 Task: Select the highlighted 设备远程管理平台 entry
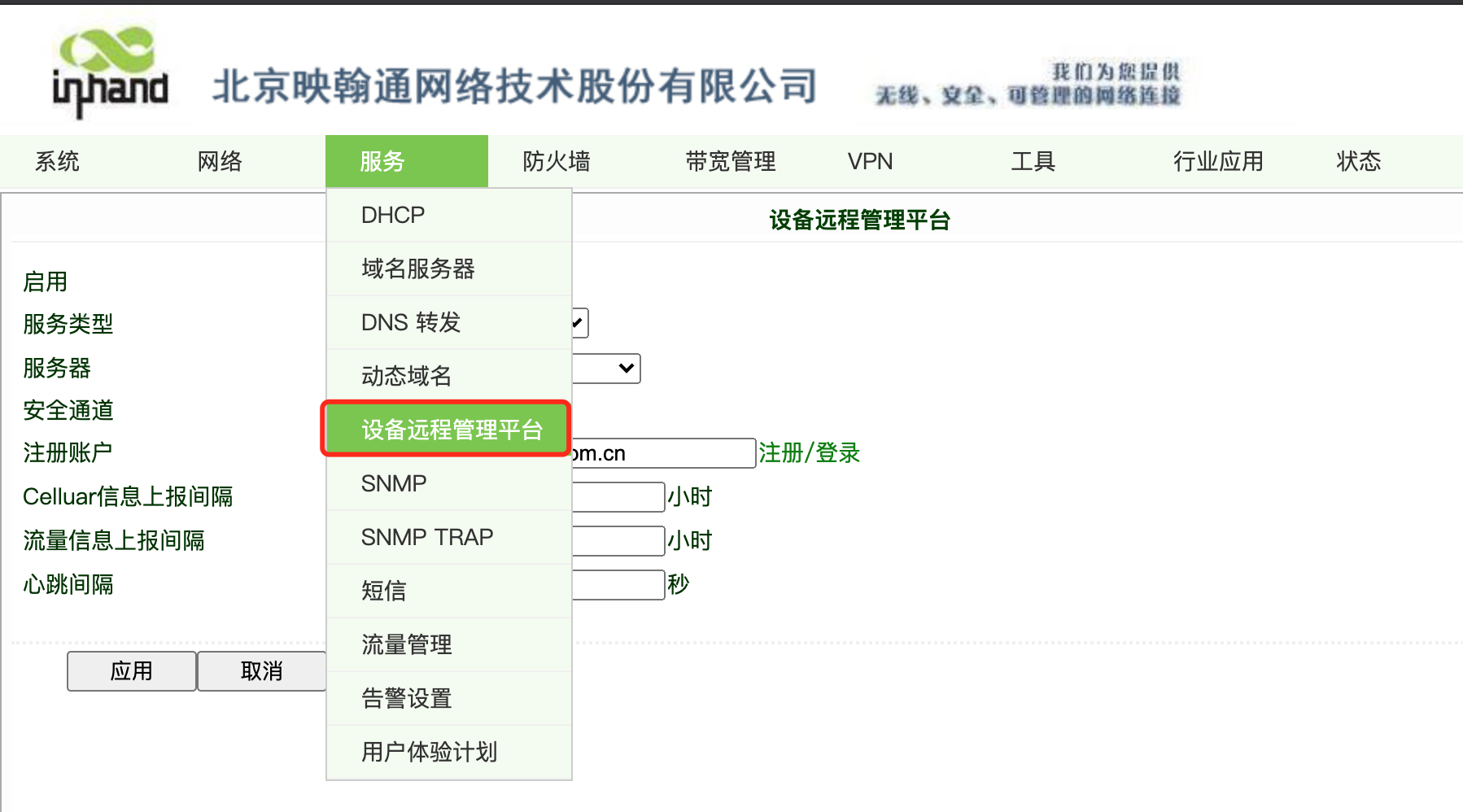pyautogui.click(x=452, y=430)
